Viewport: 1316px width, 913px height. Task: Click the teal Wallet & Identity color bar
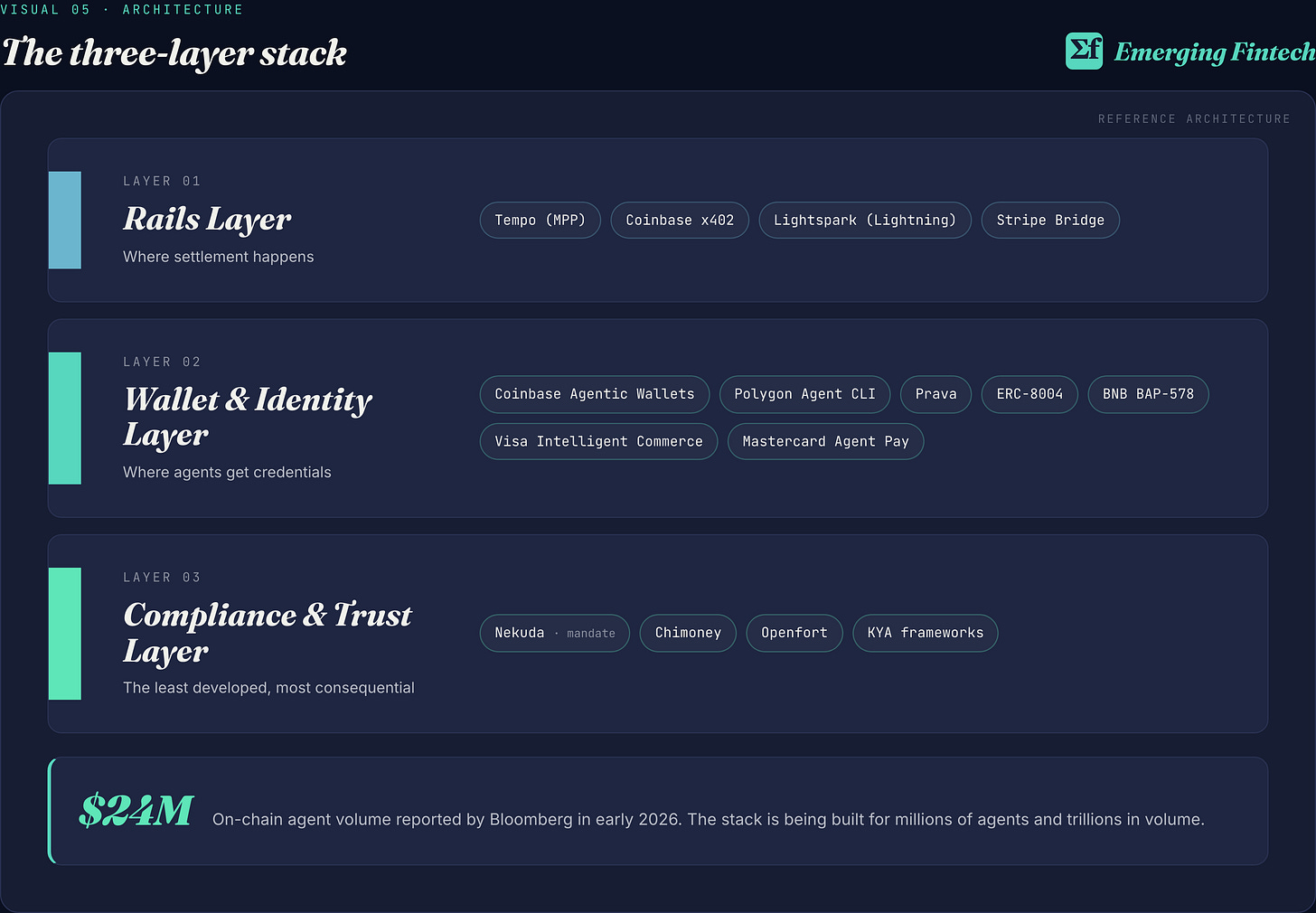click(x=65, y=419)
